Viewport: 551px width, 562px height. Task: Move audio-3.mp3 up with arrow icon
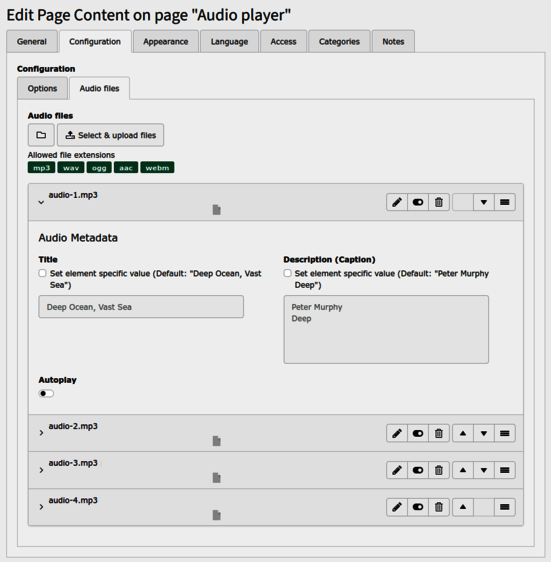coord(463,470)
